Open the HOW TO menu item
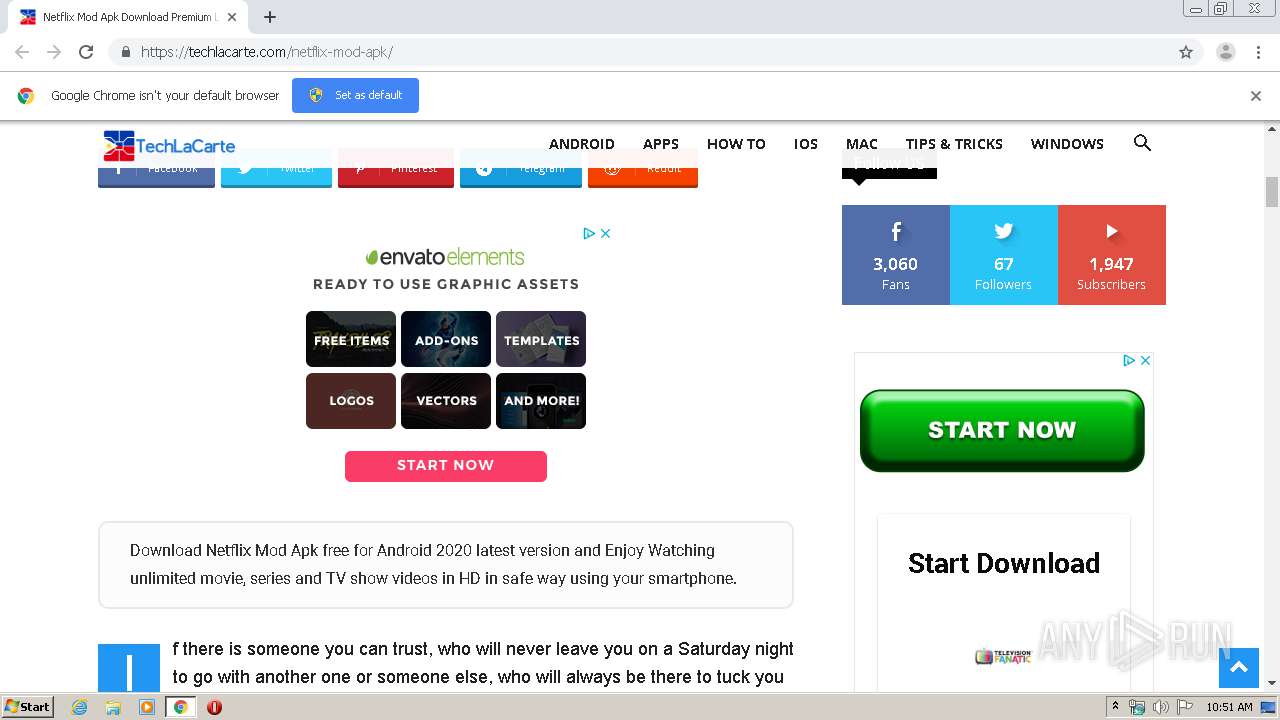The image size is (1280, 720). [736, 144]
